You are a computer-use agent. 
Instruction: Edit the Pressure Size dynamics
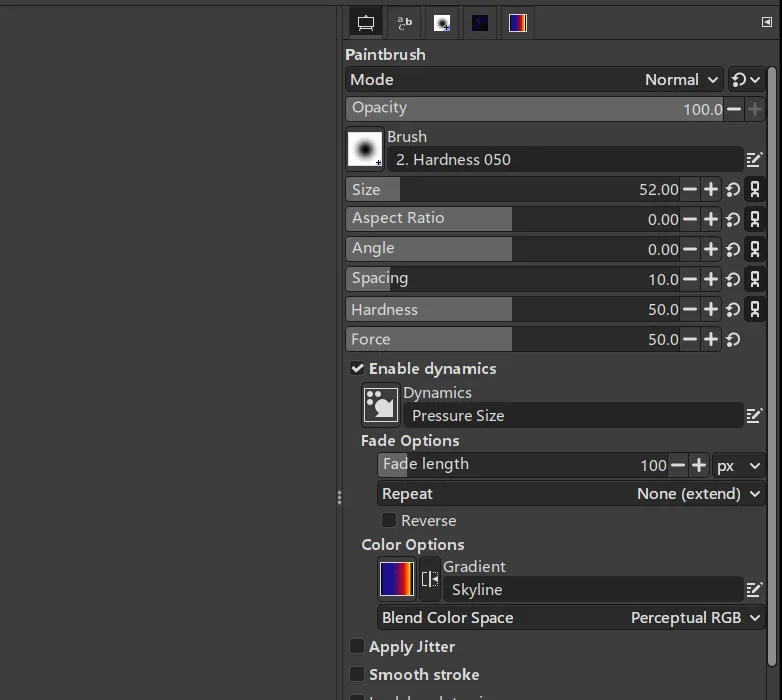[754, 415]
